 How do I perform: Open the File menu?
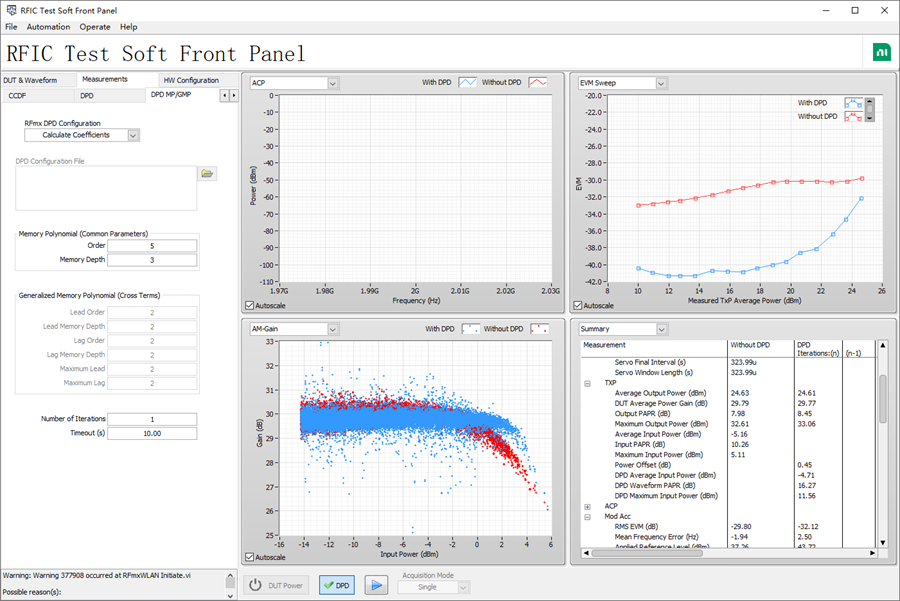[11, 27]
